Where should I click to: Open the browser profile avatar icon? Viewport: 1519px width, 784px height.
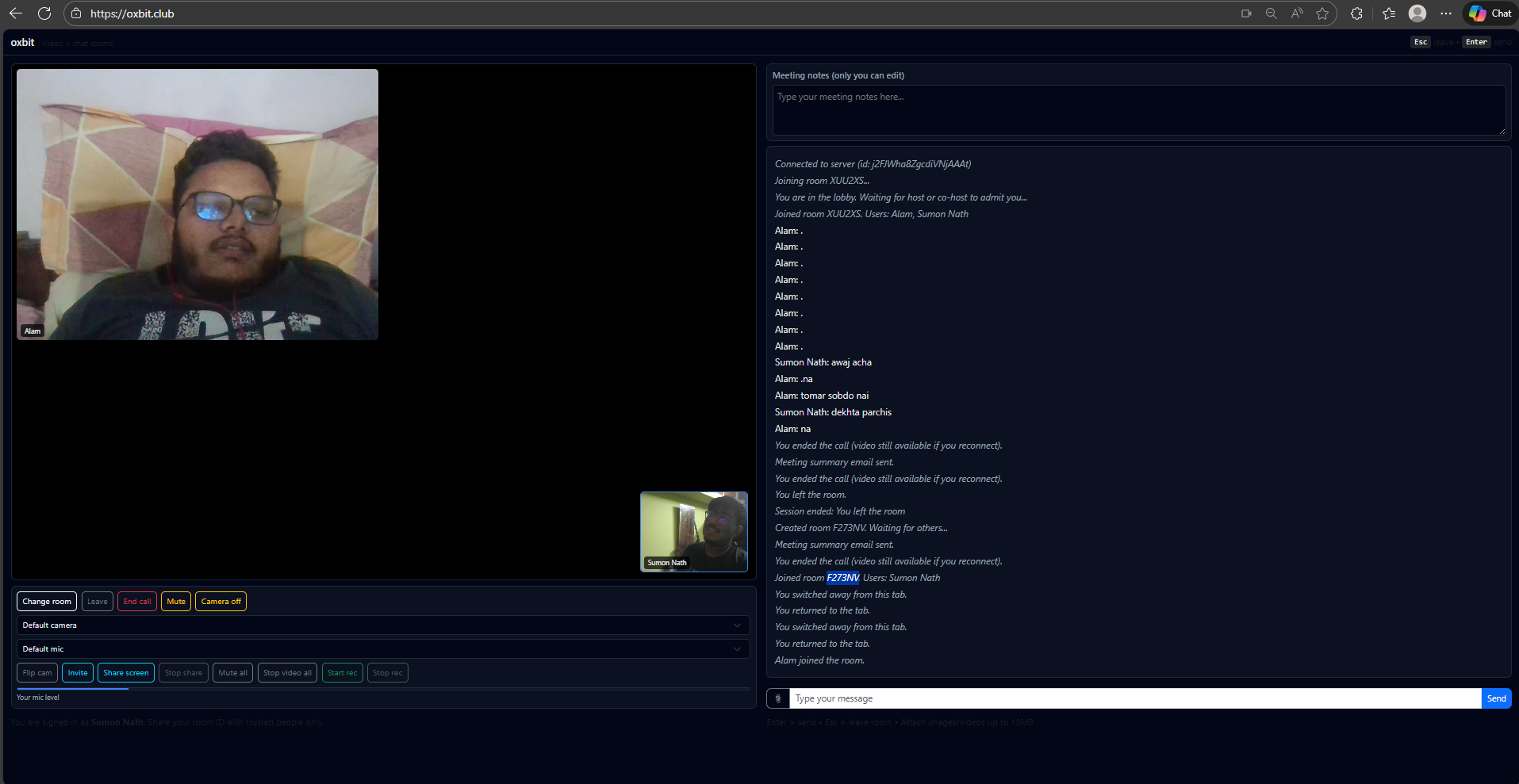pos(1417,13)
